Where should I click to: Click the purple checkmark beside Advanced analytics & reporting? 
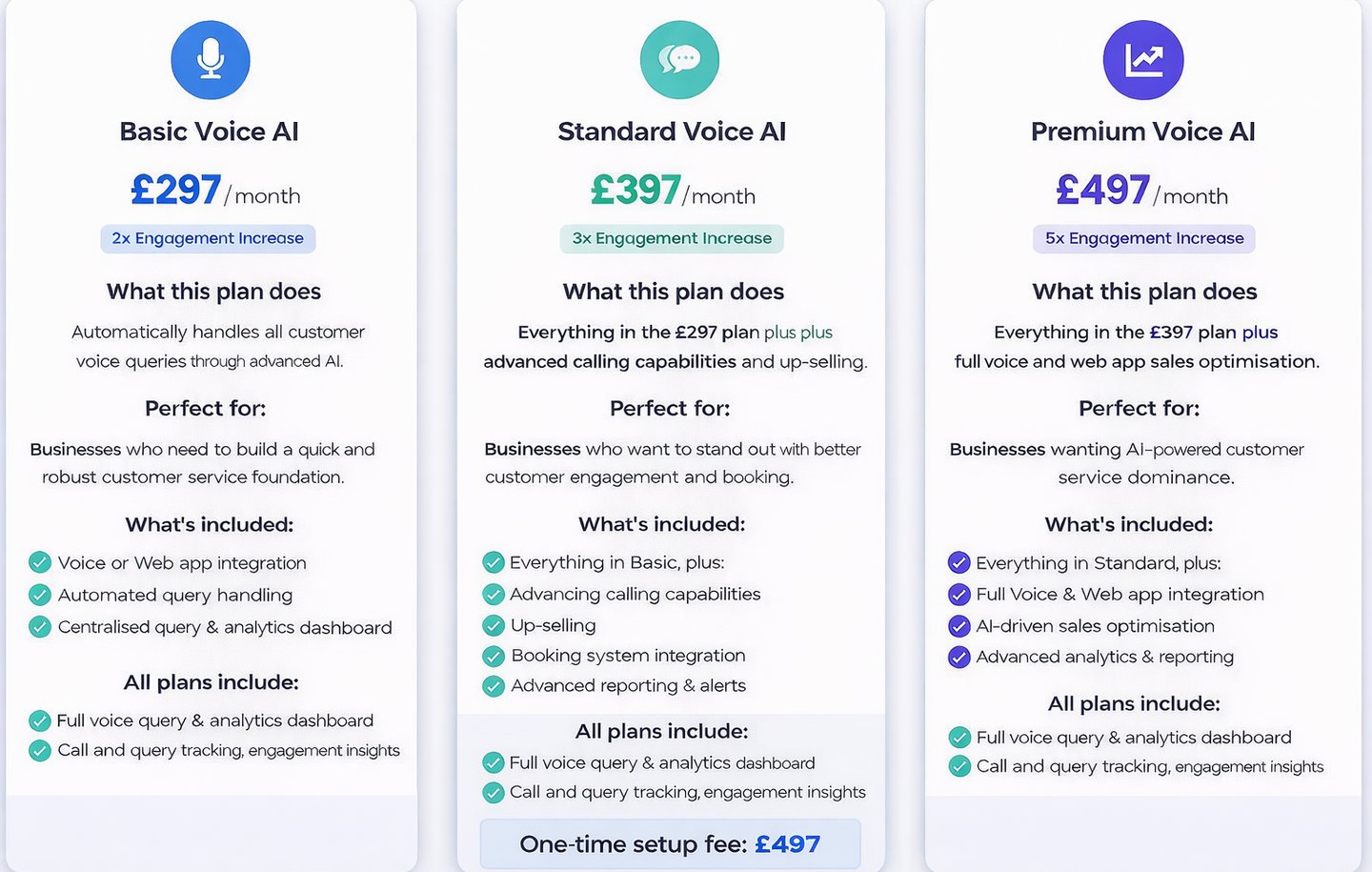pos(959,657)
